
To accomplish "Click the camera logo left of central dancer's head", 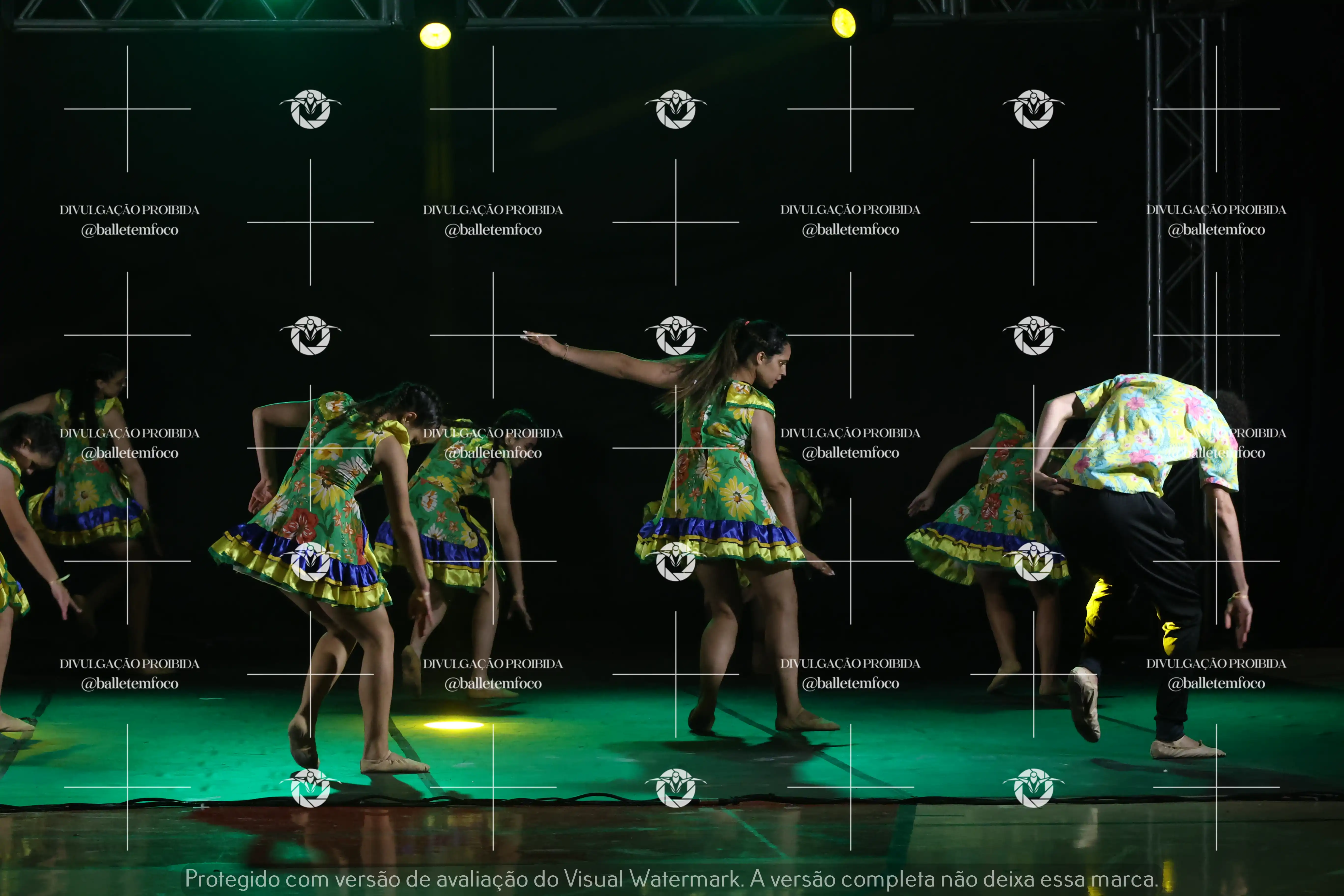I will tap(675, 336).
